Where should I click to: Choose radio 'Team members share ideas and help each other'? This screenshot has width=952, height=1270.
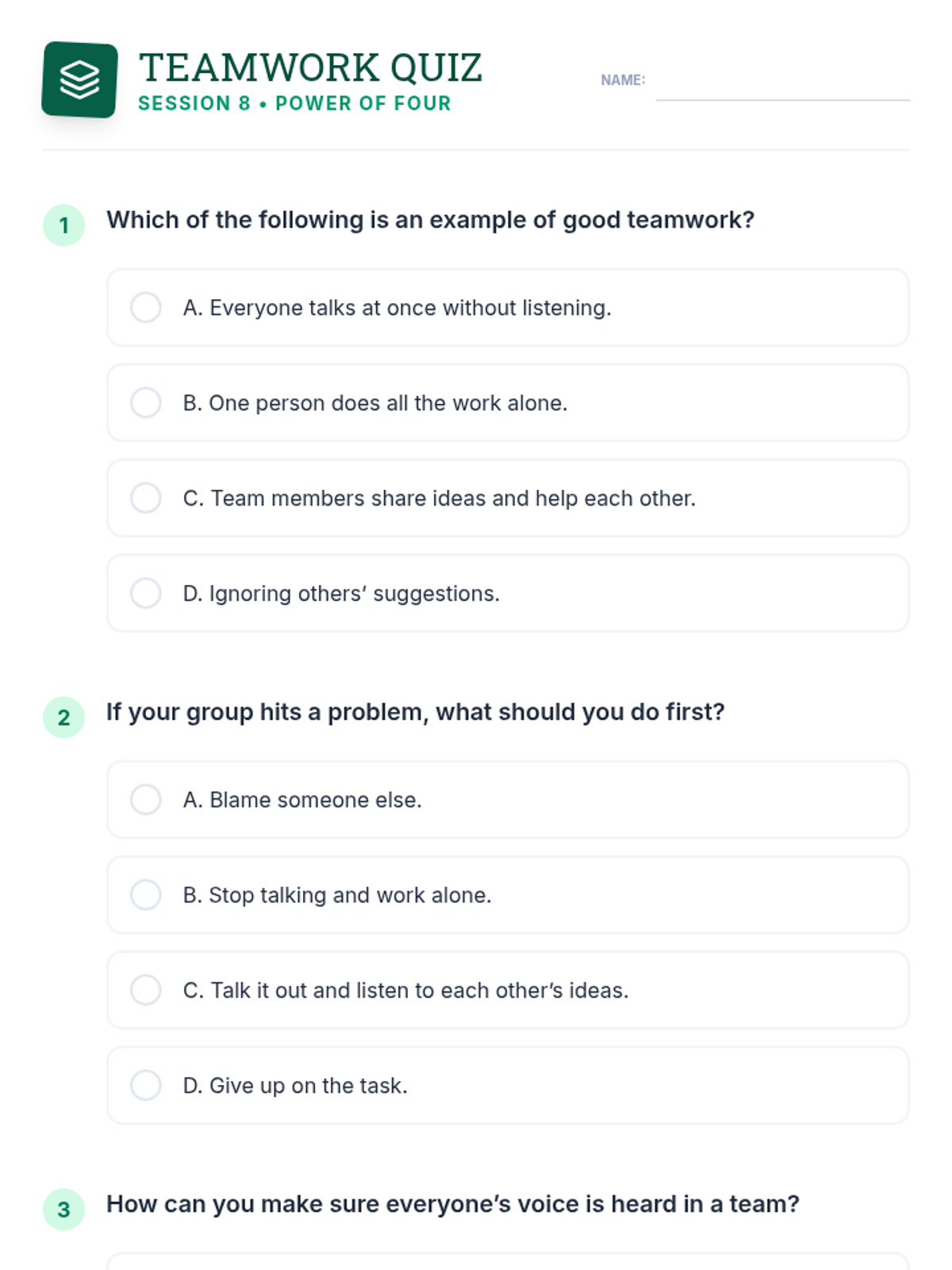tap(146, 498)
